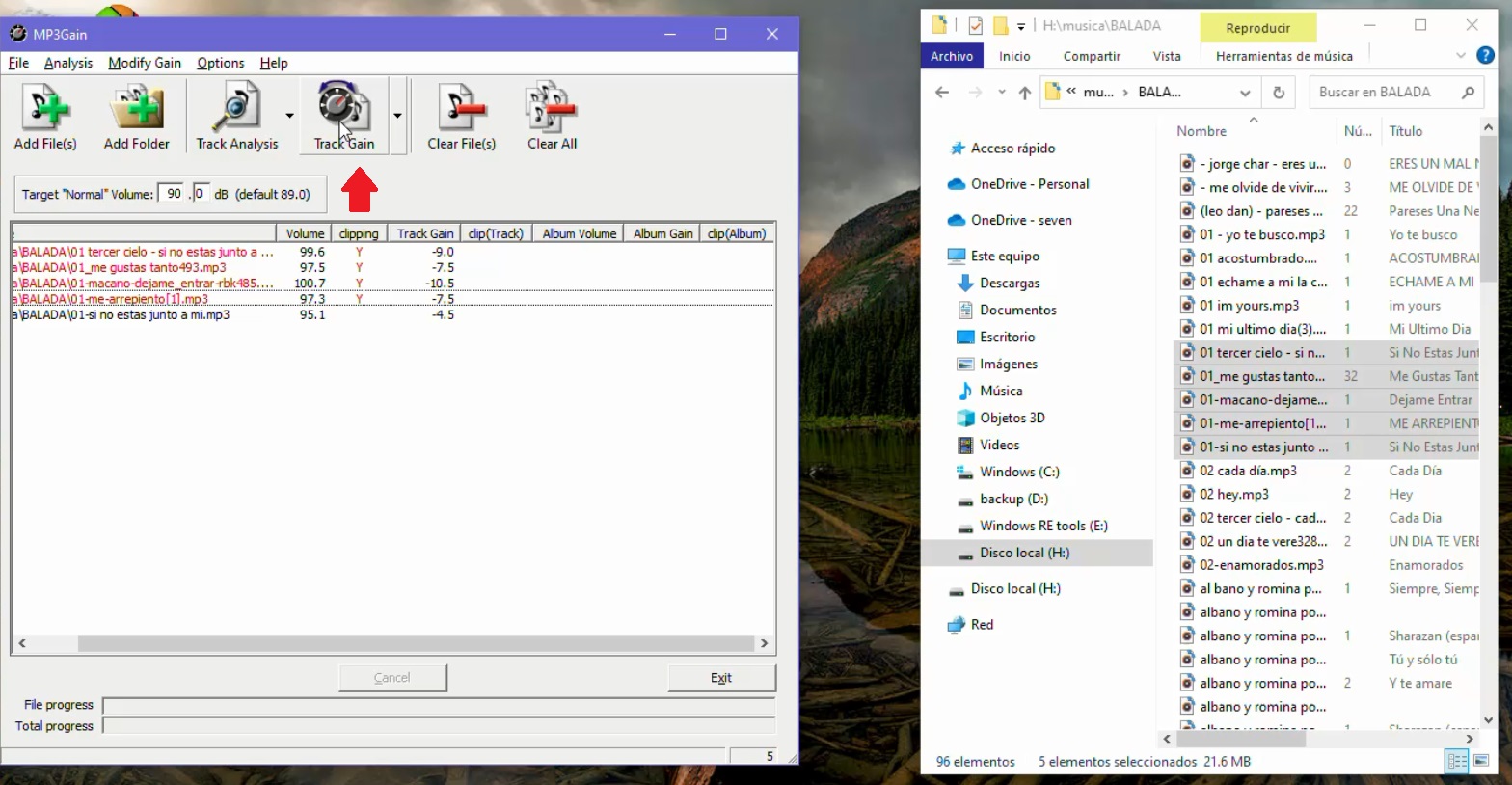The image size is (1512, 785).
Task: Click the target volume decimal field
Action: click(201, 194)
